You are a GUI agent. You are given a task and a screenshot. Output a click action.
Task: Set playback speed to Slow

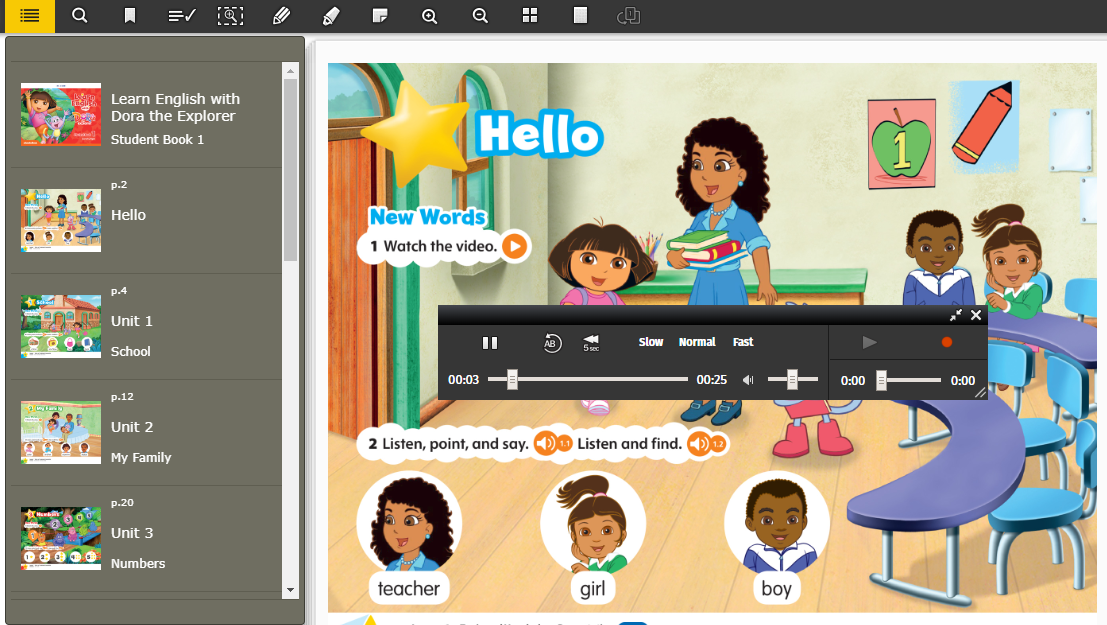(x=651, y=342)
